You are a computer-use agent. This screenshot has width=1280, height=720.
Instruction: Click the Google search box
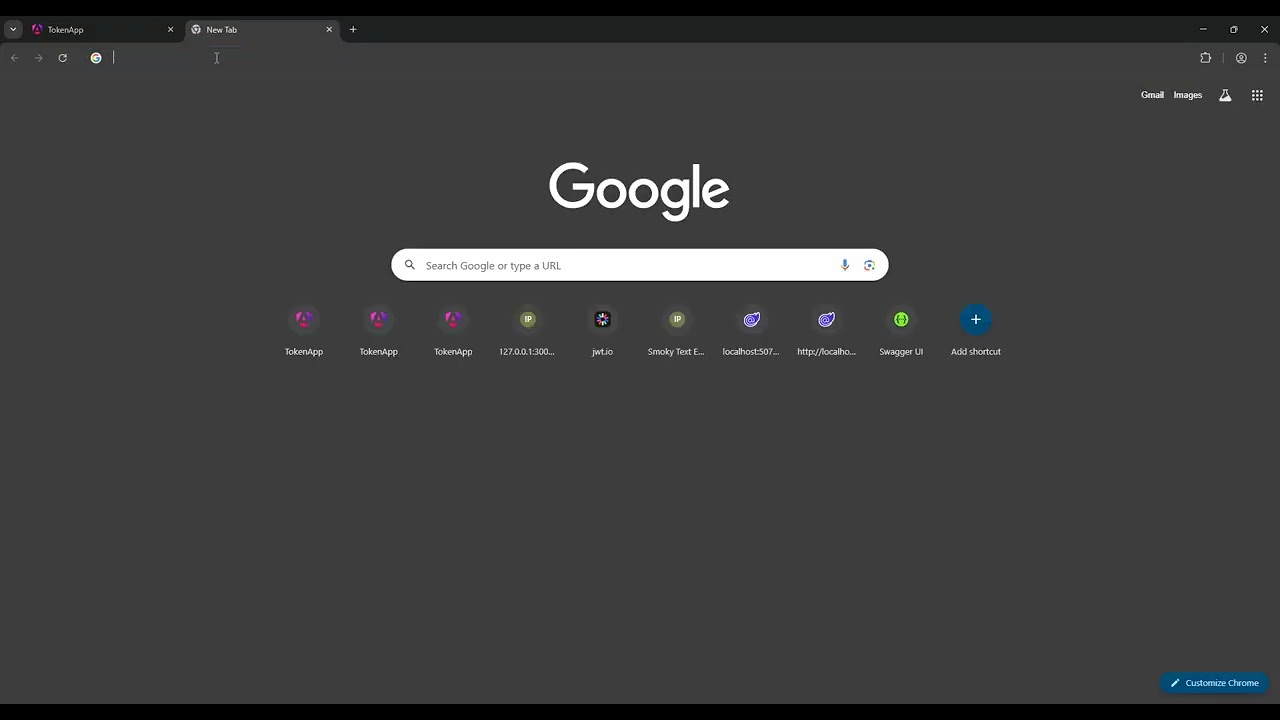(640, 265)
